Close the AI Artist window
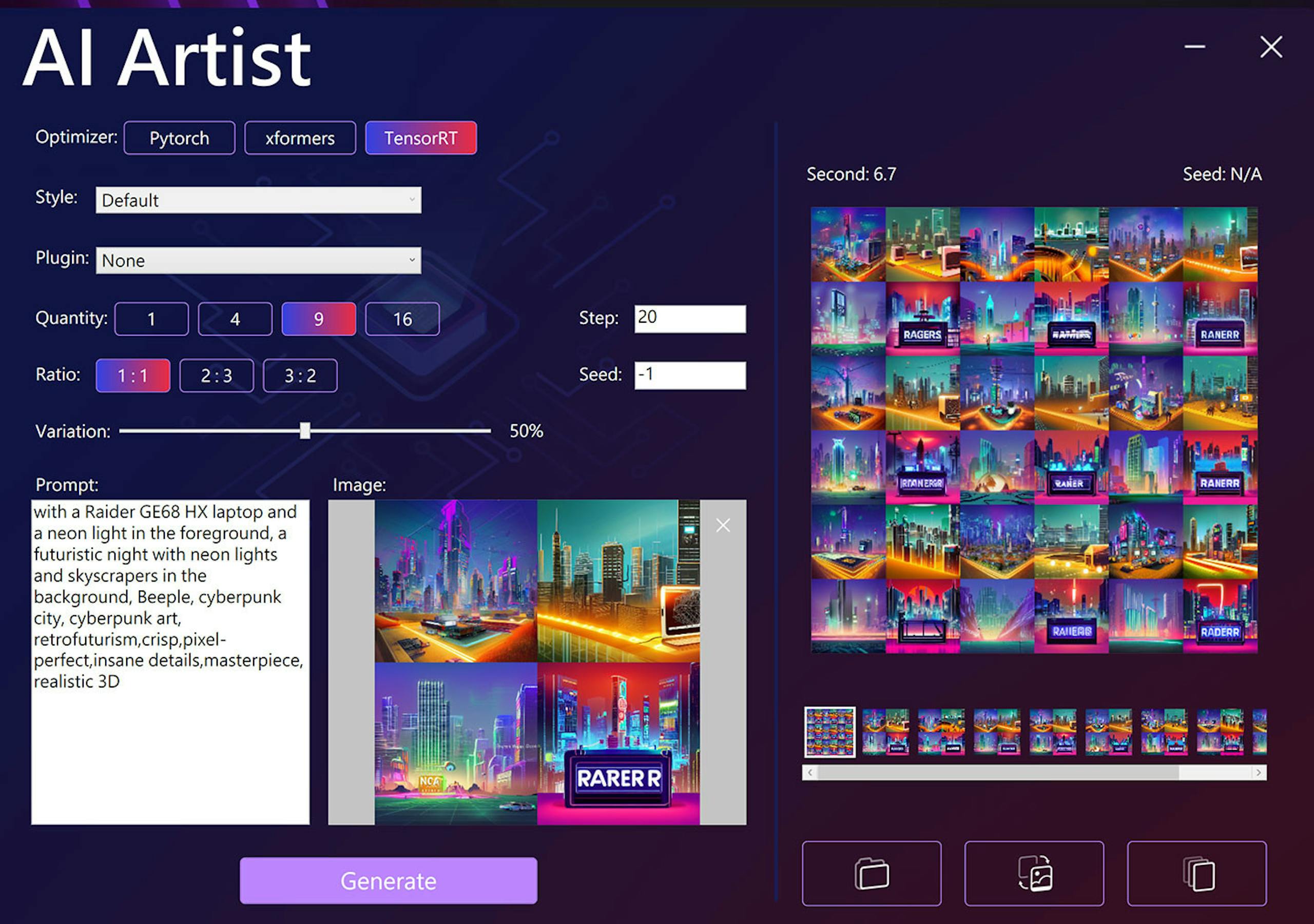The width and height of the screenshot is (1314, 924). click(1271, 46)
